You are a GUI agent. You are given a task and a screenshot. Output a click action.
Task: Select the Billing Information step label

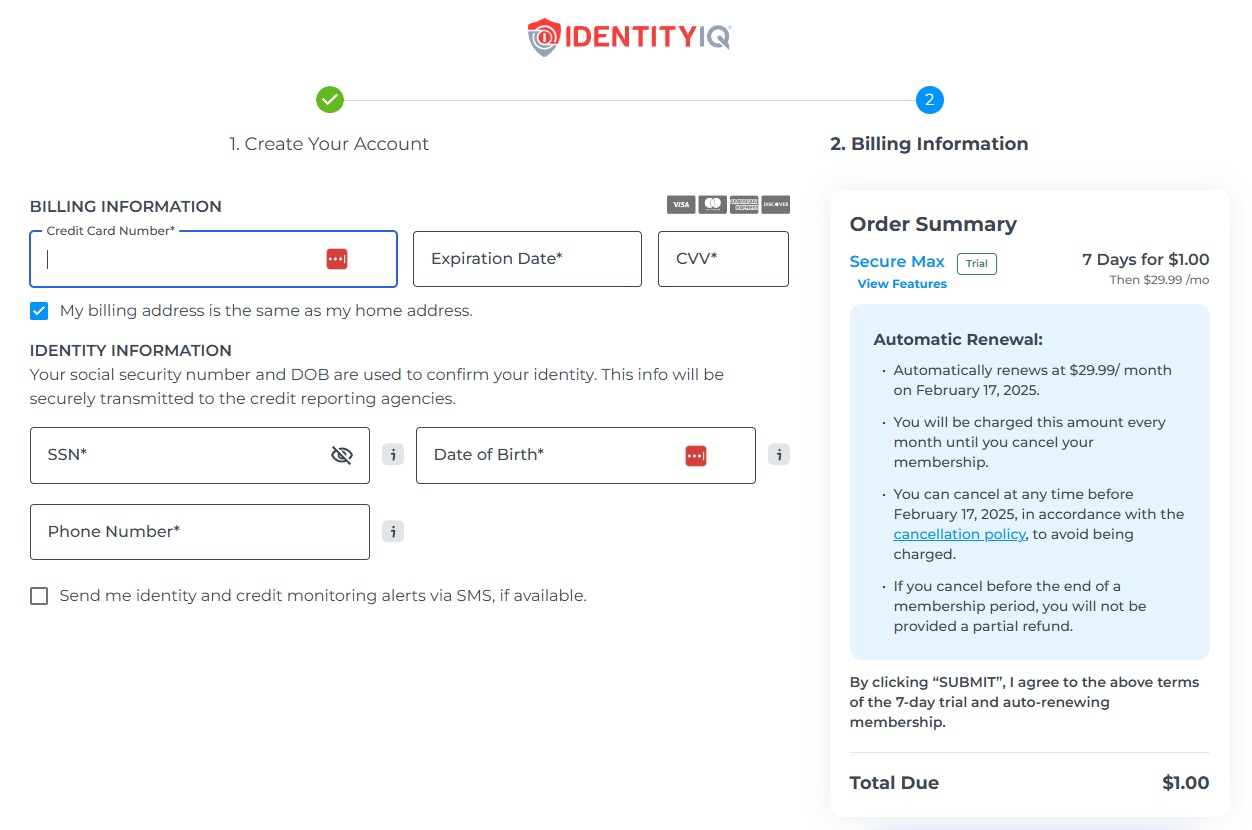pyautogui.click(x=929, y=144)
